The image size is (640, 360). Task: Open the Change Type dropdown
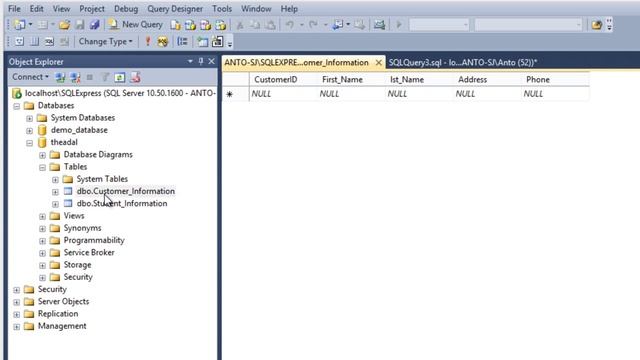[105, 42]
